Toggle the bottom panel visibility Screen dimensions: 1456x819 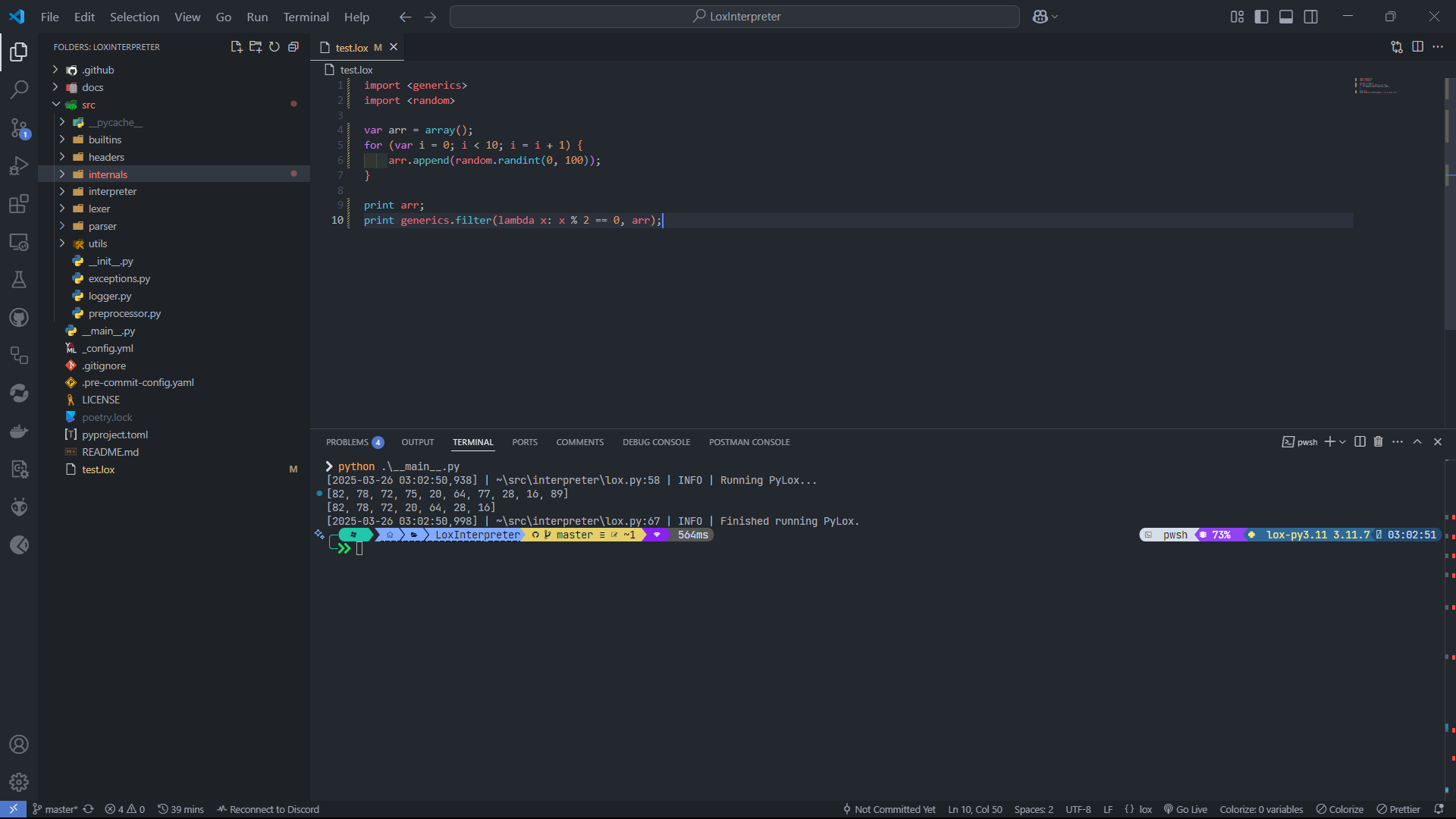click(x=1286, y=17)
